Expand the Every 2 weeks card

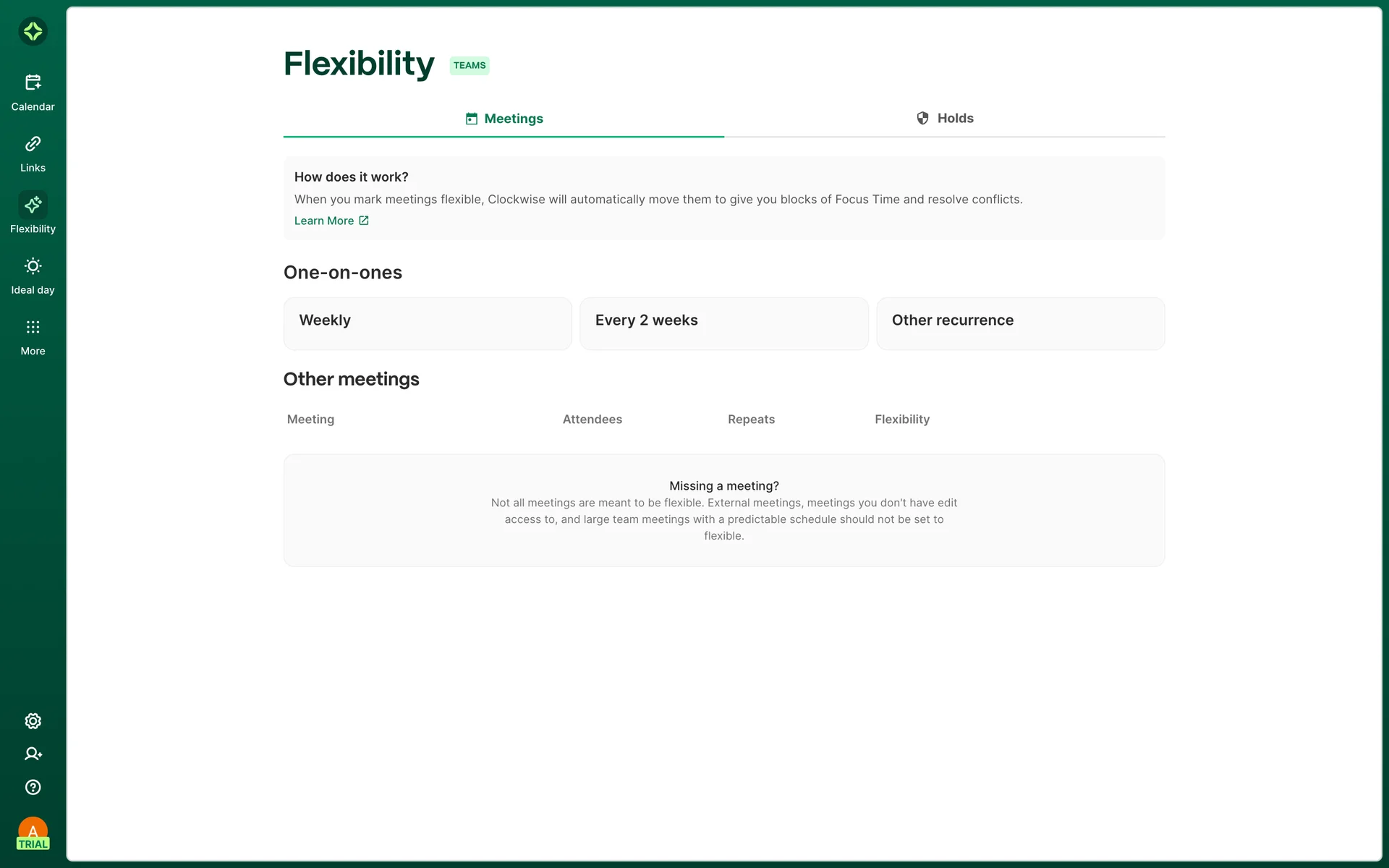723,323
